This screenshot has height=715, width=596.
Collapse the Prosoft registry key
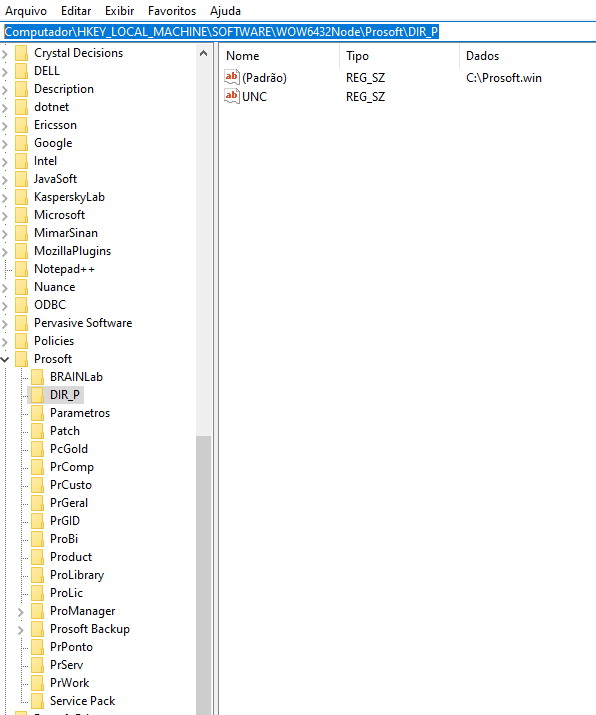tap(5, 359)
